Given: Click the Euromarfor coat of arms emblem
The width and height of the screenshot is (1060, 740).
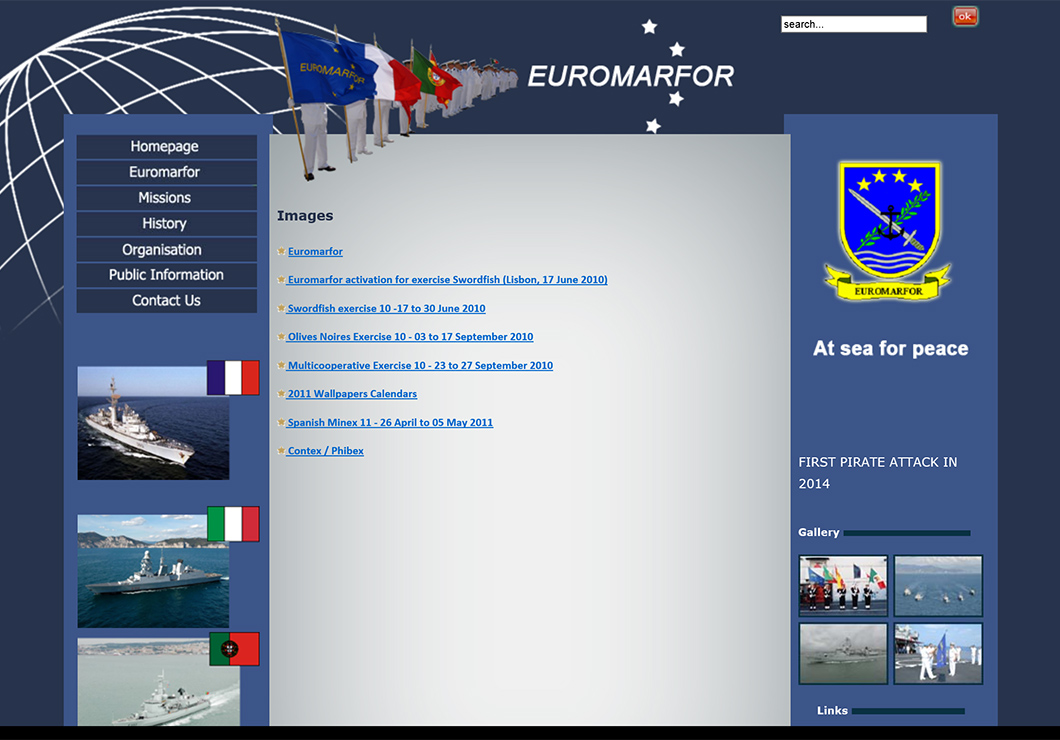Looking at the screenshot, I should tap(888, 230).
